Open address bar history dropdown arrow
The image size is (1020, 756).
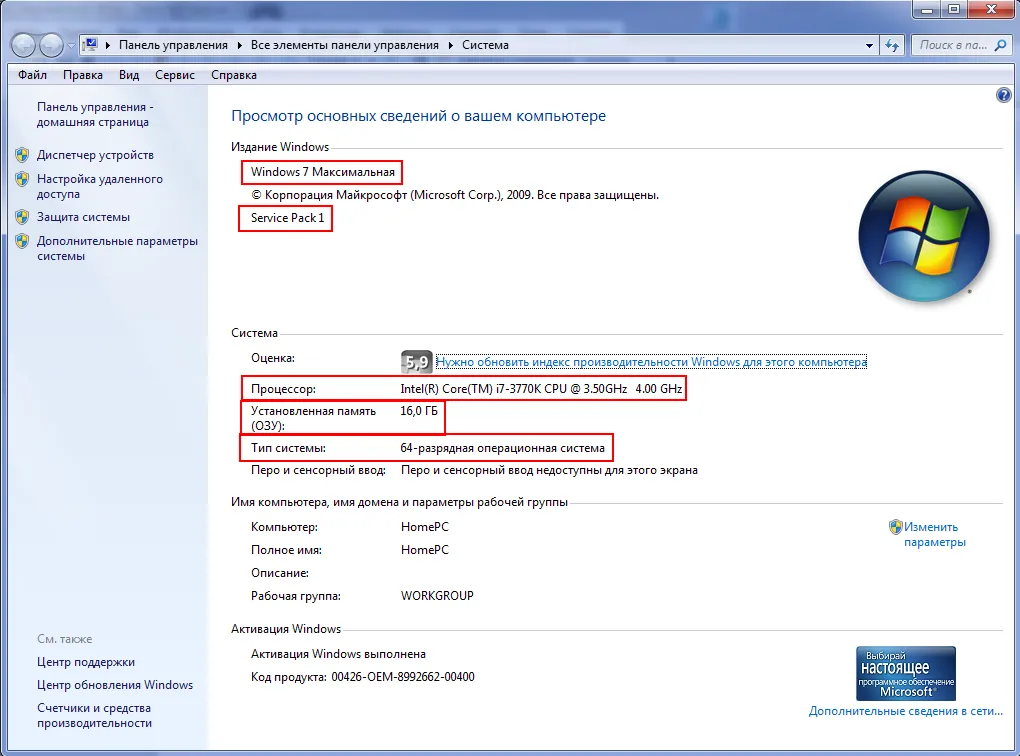[x=869, y=46]
